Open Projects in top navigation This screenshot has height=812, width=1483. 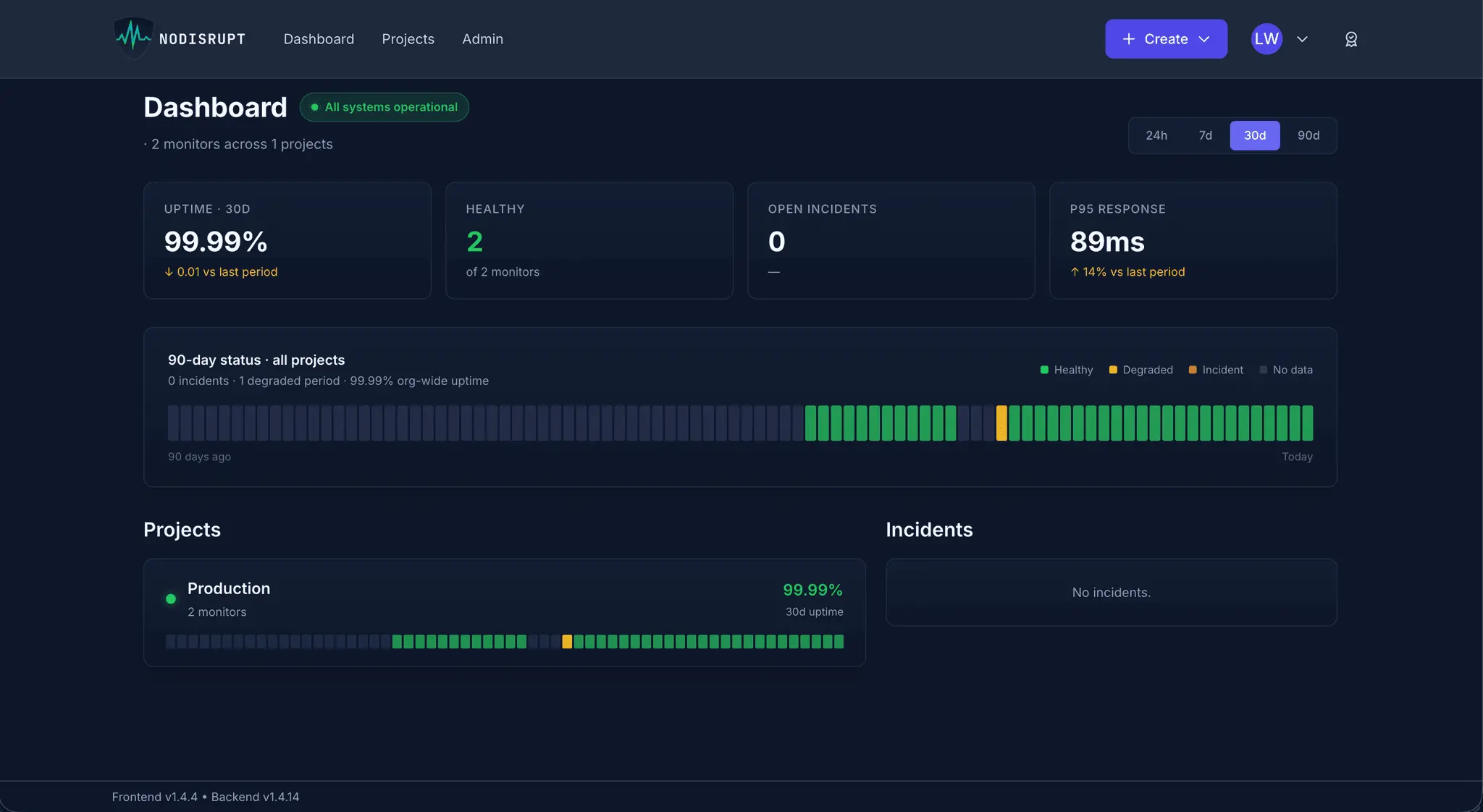(408, 39)
